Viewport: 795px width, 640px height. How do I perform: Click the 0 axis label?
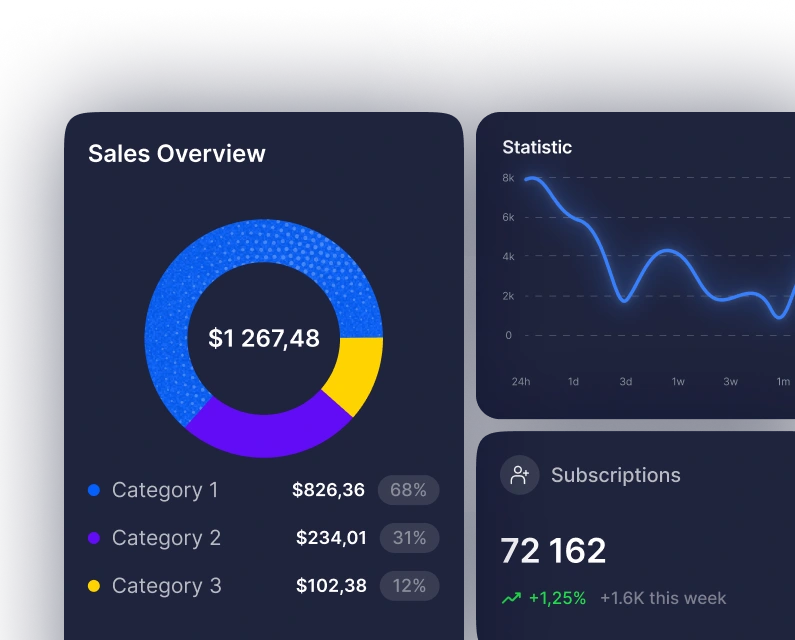tap(509, 335)
